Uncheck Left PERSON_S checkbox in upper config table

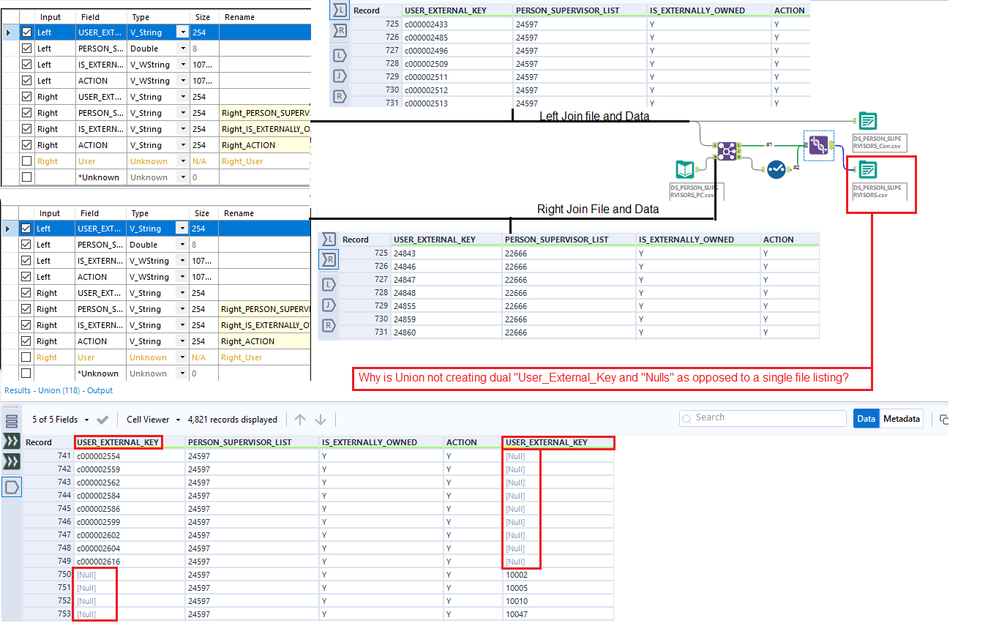[26, 48]
